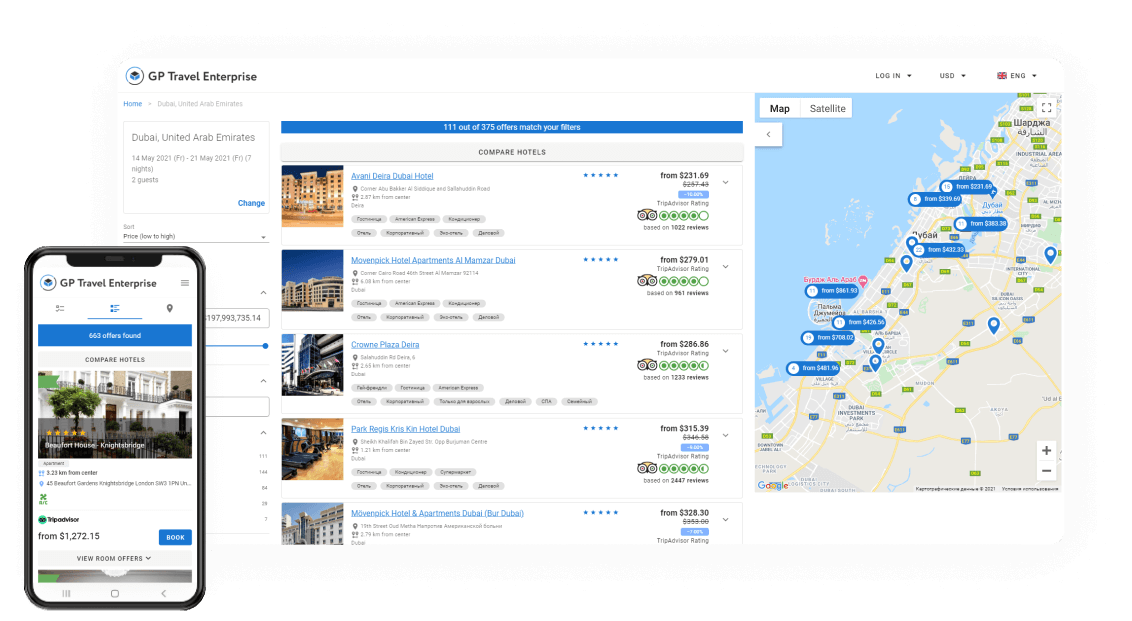Tap the Beaufort House - Knightsbridge photo on the phone
This screenshot has height=621, width=1132.
pos(115,414)
